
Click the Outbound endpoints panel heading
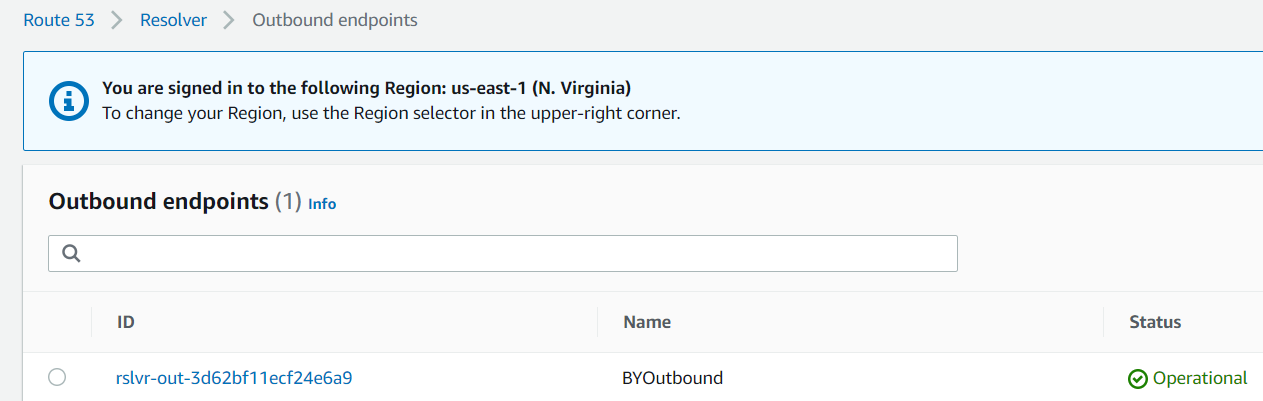(x=159, y=201)
